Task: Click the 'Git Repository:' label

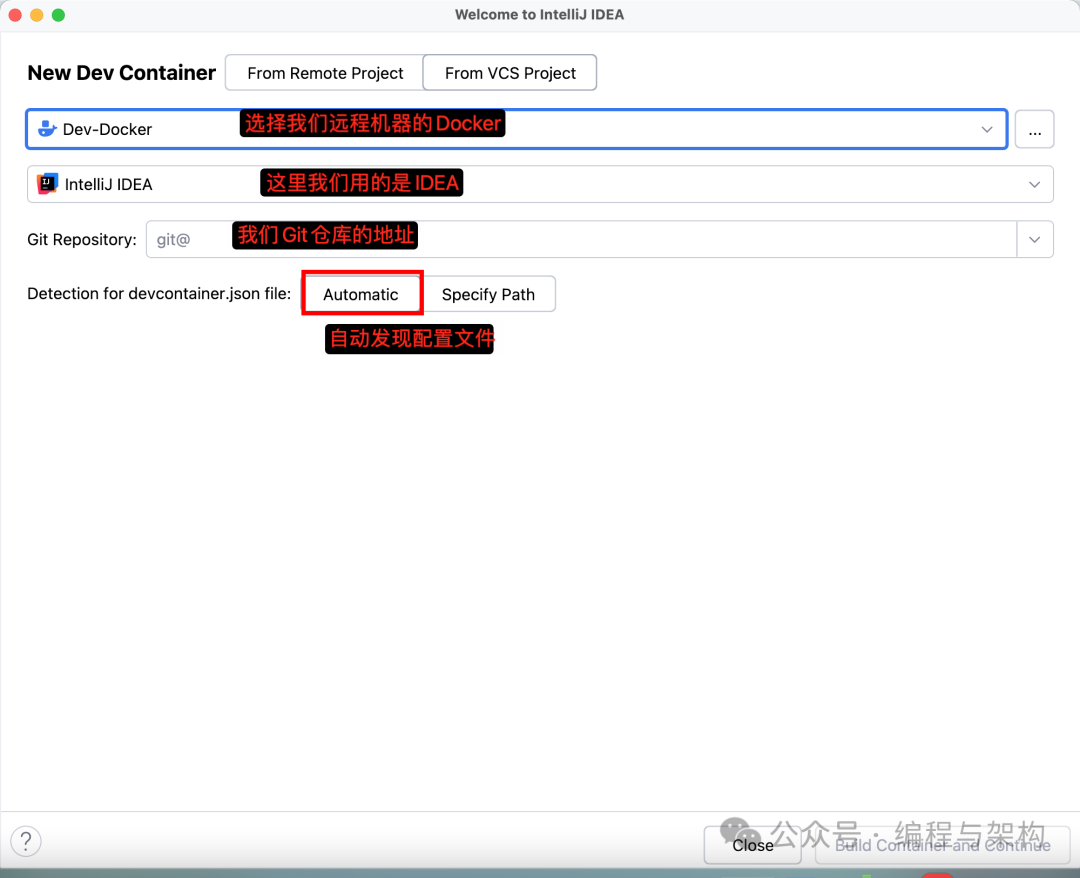Action: click(82, 240)
